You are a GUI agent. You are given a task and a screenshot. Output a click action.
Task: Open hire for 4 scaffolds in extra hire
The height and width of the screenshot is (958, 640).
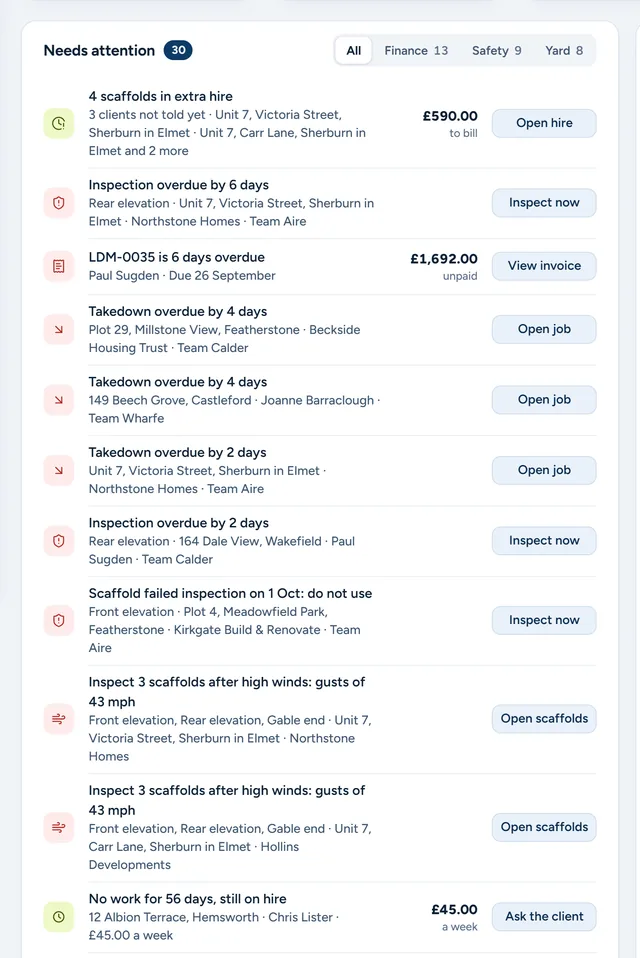coord(544,123)
